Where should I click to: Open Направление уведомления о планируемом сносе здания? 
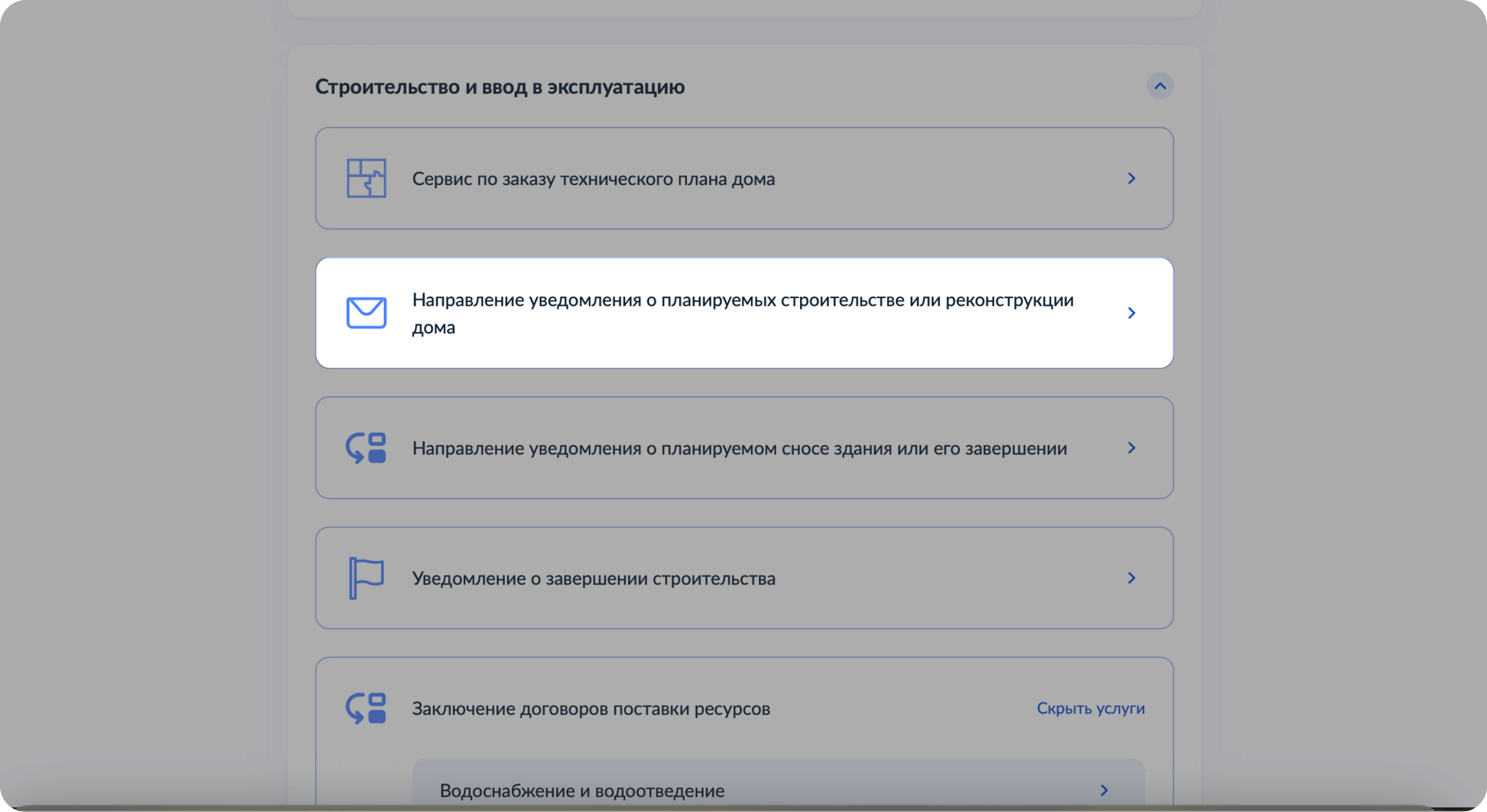[x=739, y=449]
